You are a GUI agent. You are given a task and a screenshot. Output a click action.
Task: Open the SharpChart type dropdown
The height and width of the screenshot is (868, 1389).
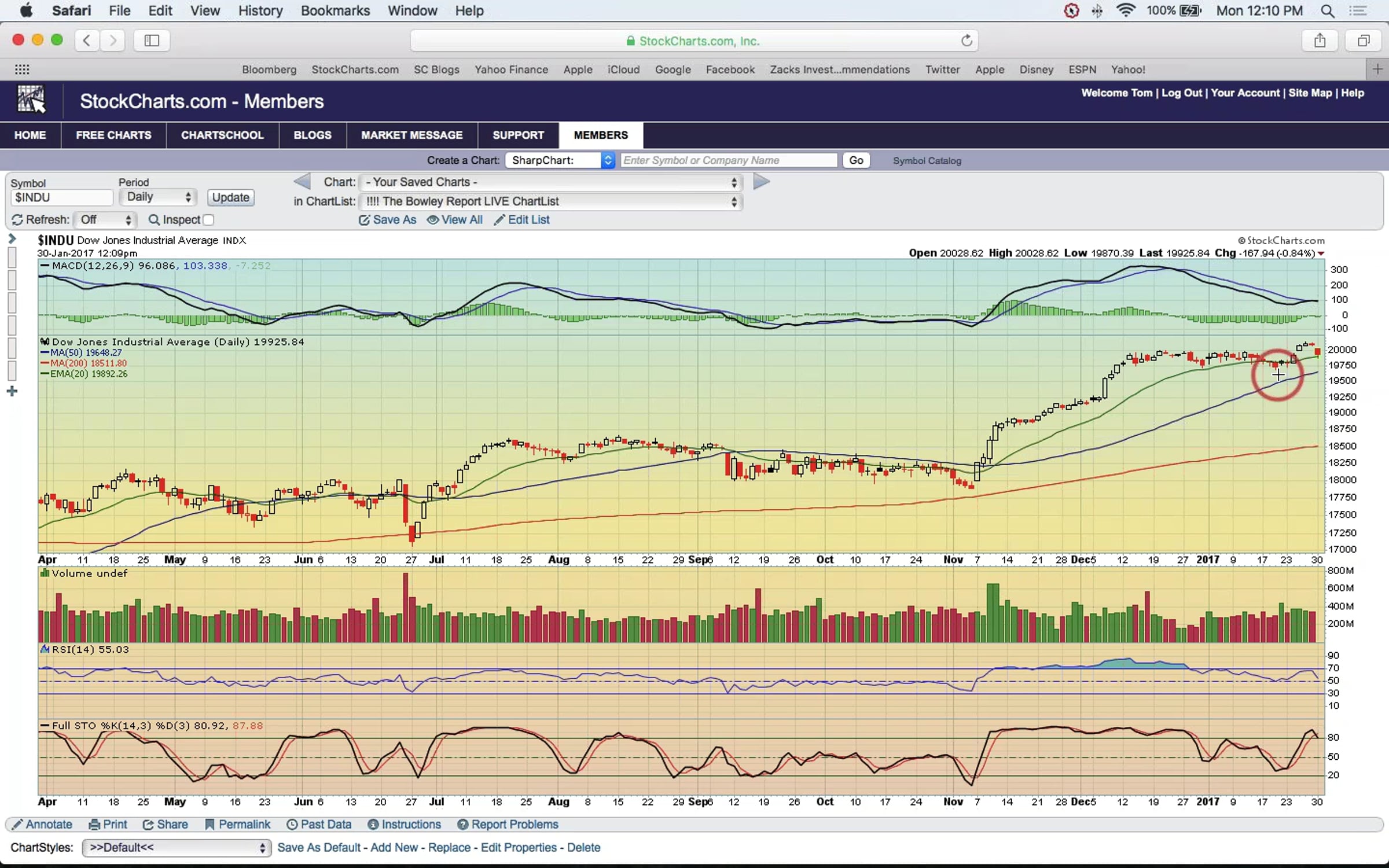pyautogui.click(x=560, y=160)
